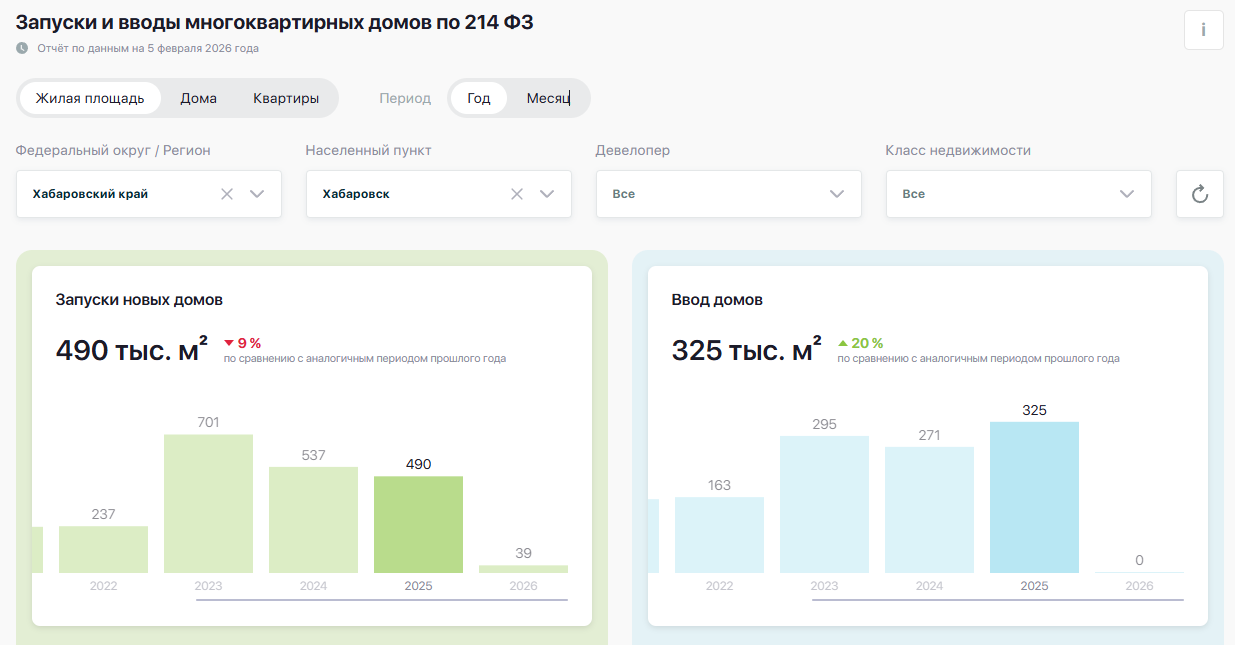Click the 701 bar for 2023 launches
1235x645 pixels.
pos(208,500)
